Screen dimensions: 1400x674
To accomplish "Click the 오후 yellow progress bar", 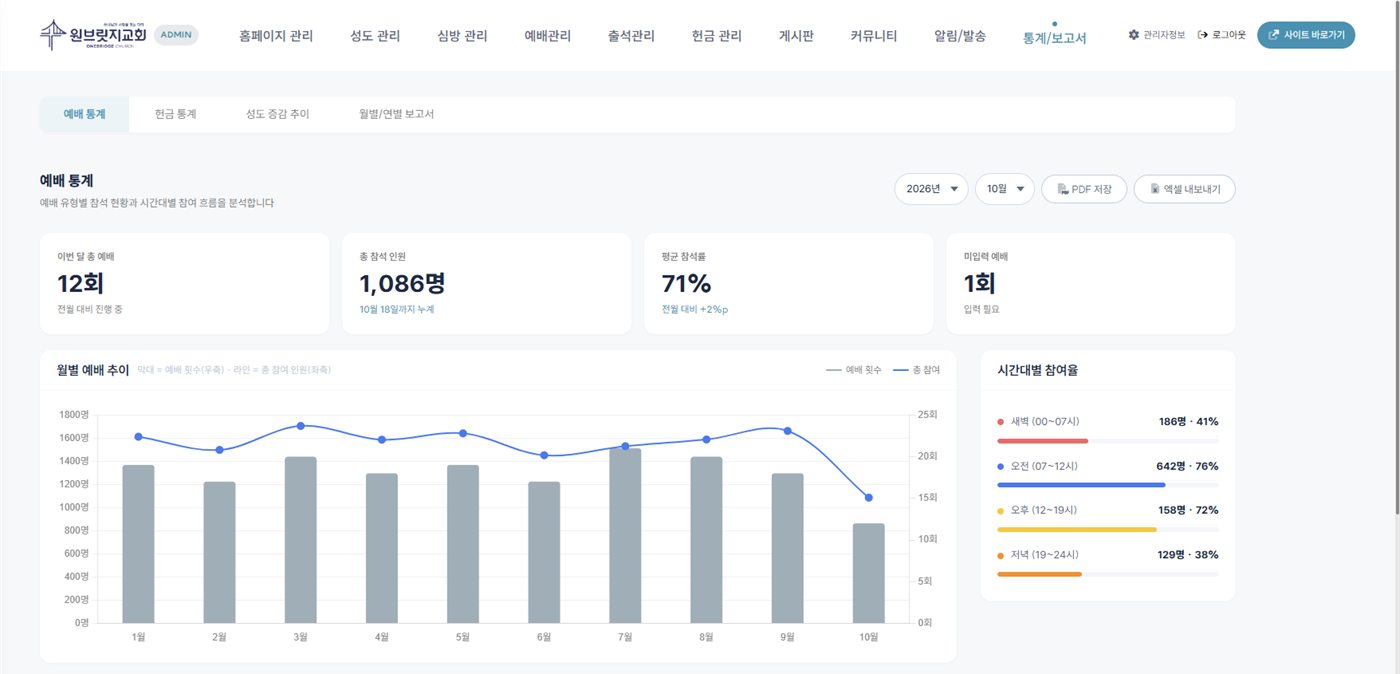I will click(1077, 529).
